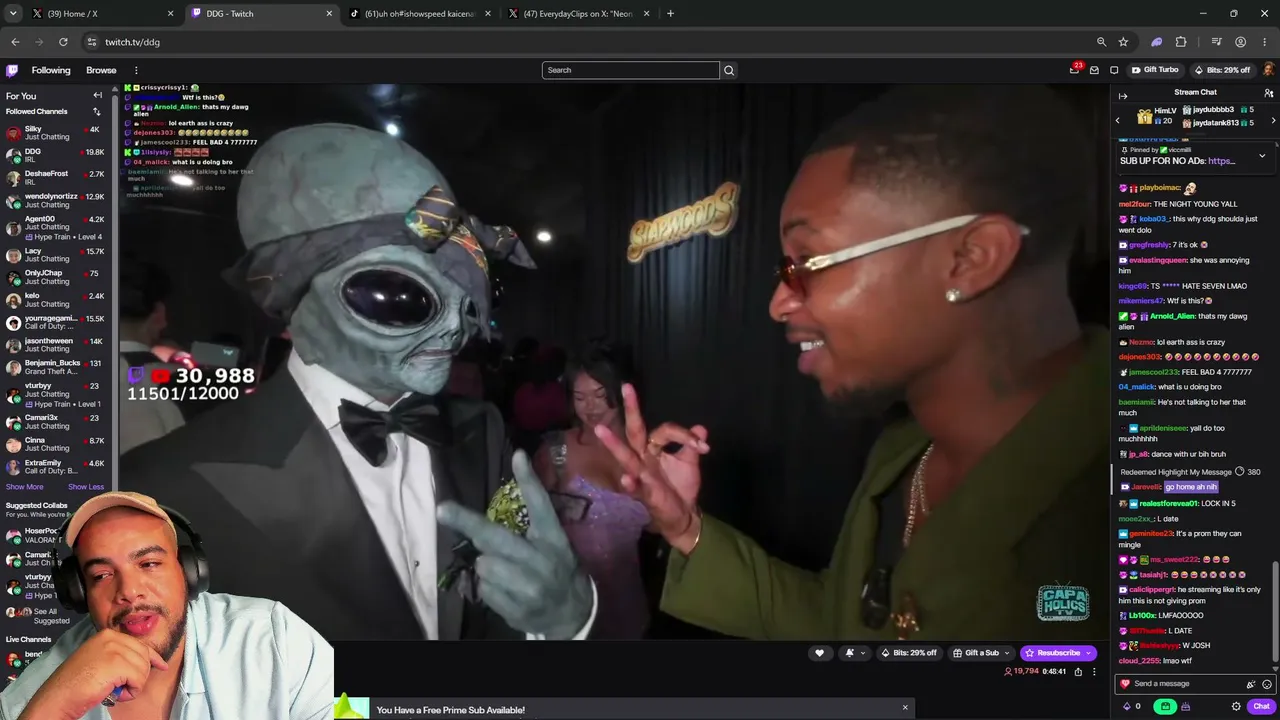Show previous gift leaderboard entry
Viewport: 1280px width, 720px height.
click(1118, 121)
